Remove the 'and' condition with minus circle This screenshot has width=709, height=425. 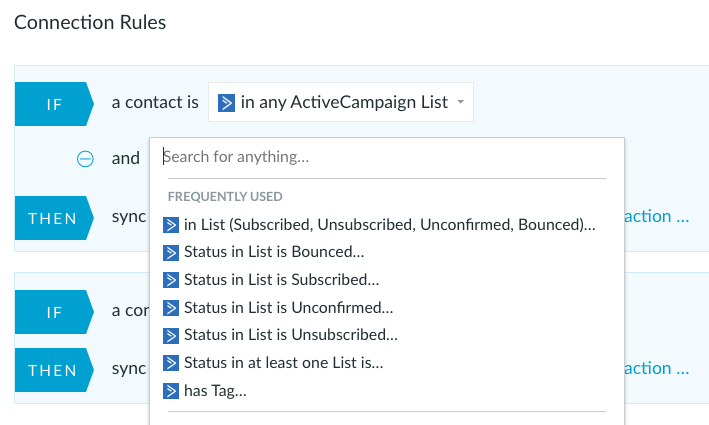[x=85, y=159]
